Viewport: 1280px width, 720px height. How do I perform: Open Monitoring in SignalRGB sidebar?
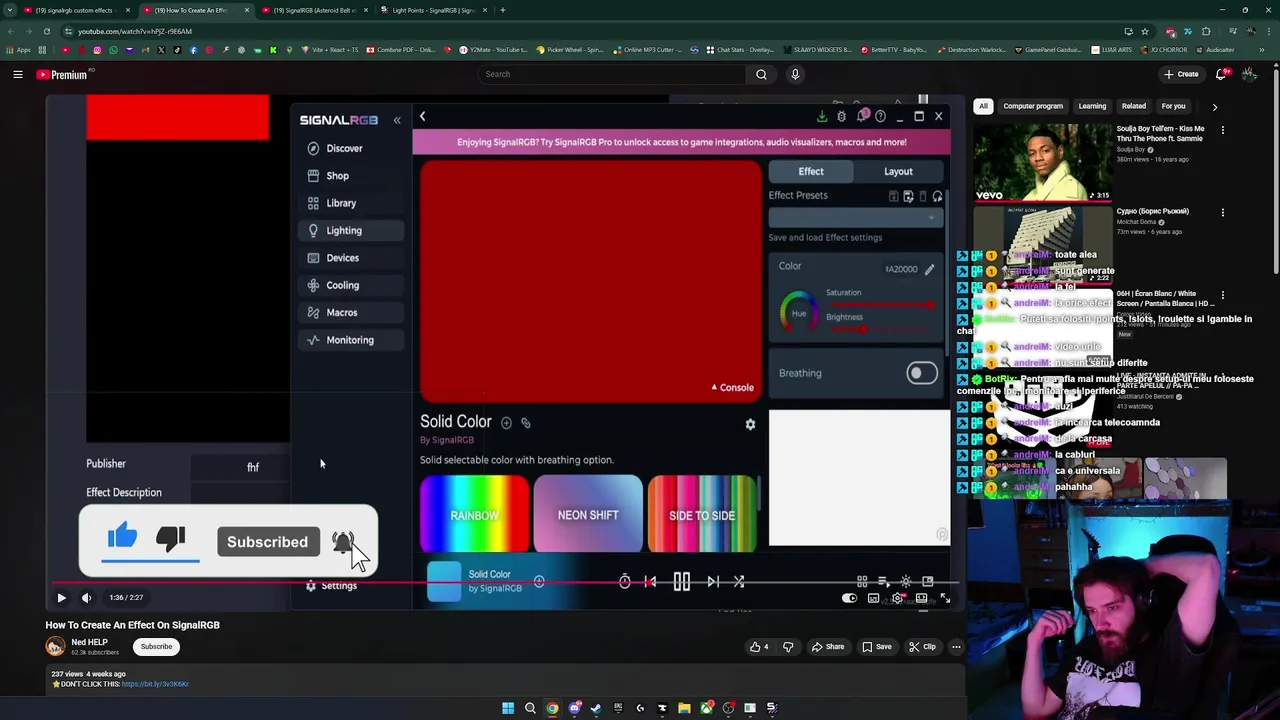(350, 340)
